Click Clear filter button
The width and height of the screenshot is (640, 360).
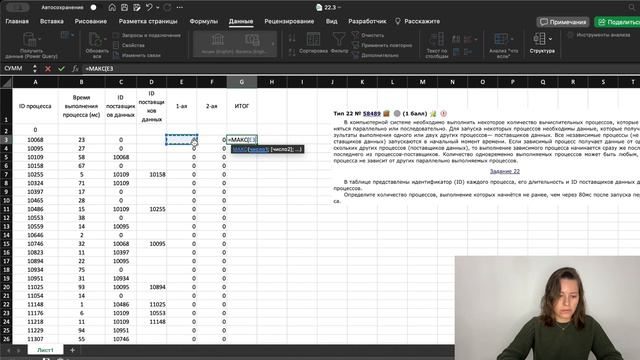[368, 35]
